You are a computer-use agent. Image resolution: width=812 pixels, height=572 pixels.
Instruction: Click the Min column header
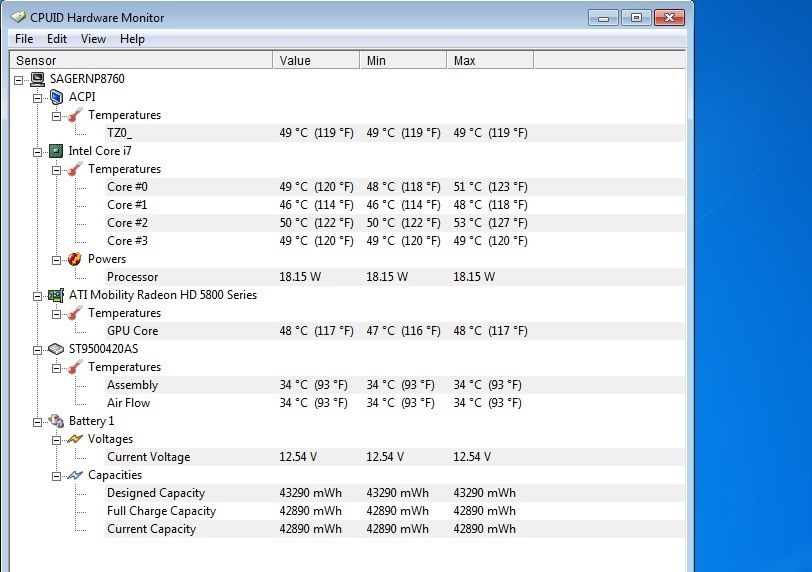click(403, 61)
